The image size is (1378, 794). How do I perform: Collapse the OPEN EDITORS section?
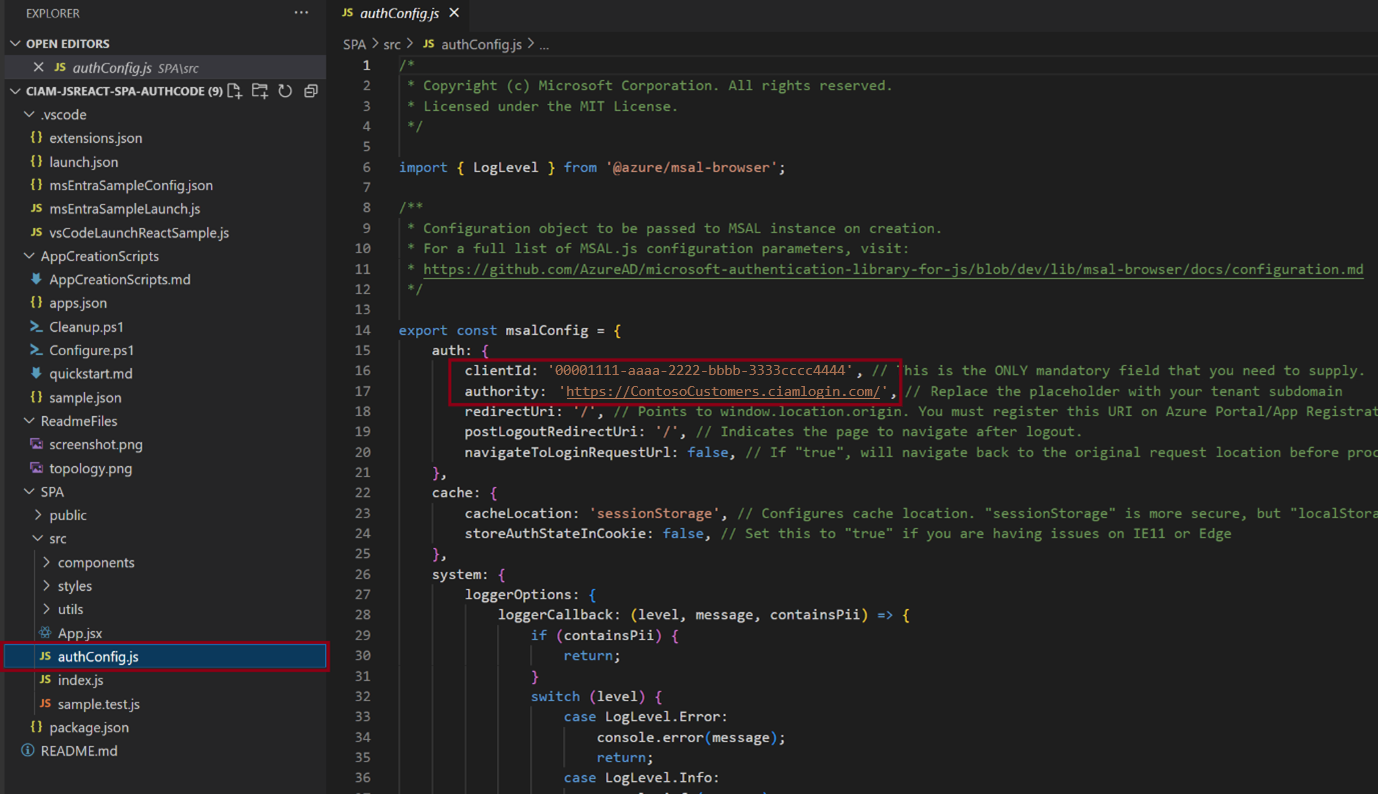[x=17, y=43]
